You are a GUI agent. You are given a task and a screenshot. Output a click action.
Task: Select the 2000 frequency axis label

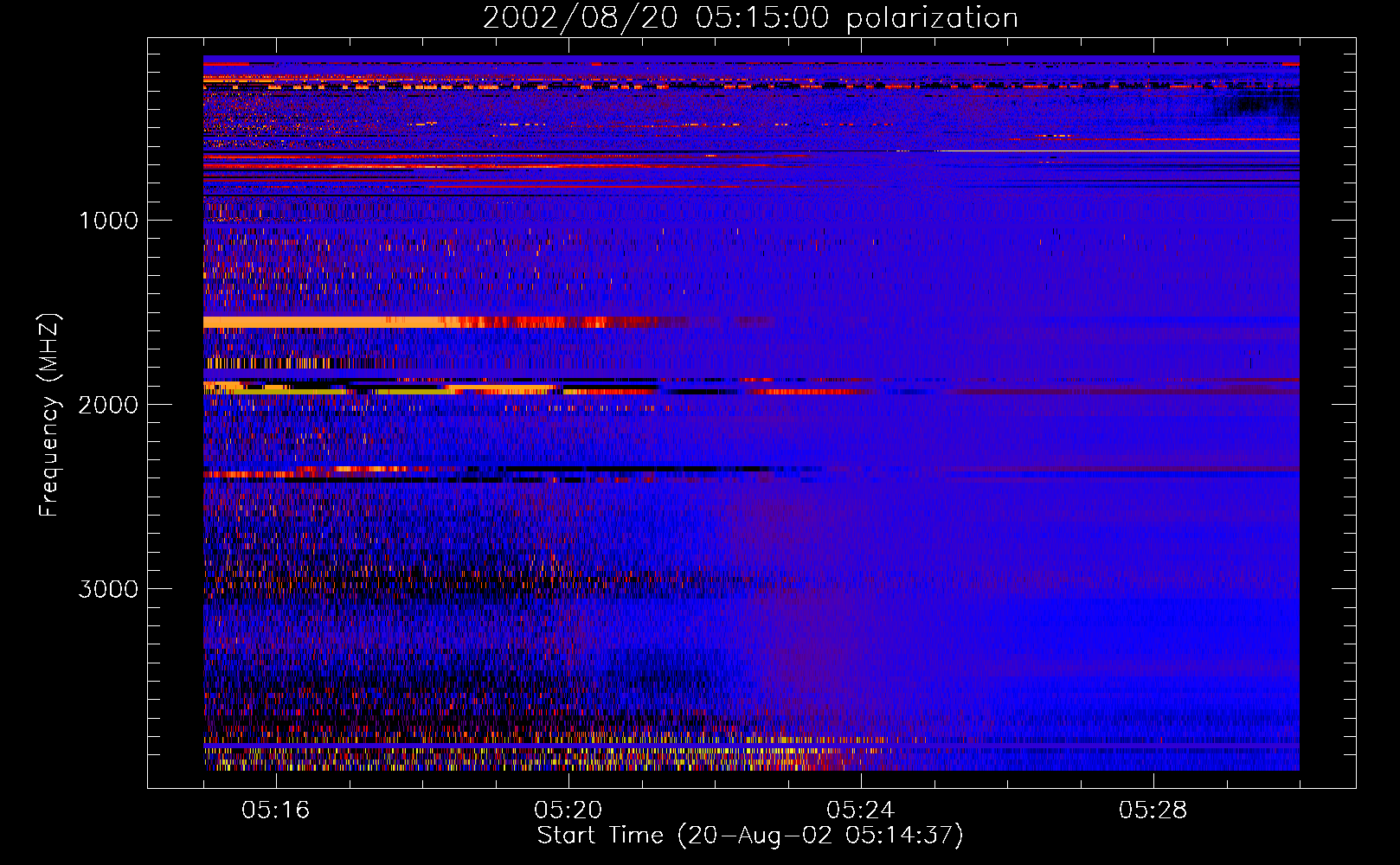tap(108, 405)
